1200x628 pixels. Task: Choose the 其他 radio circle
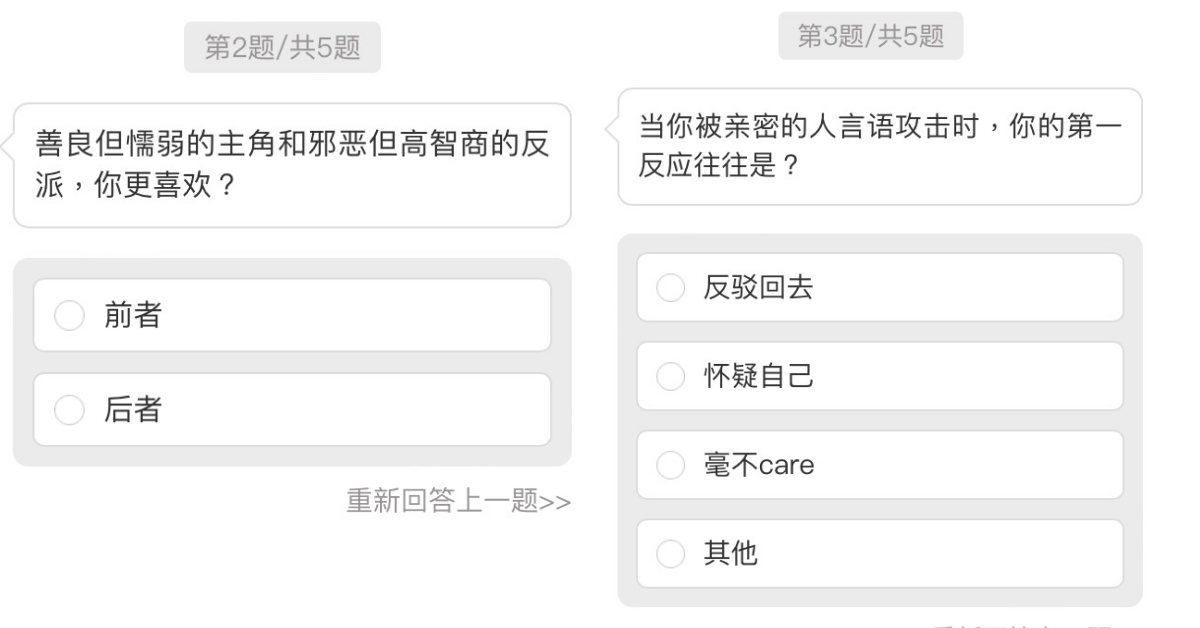[669, 554]
